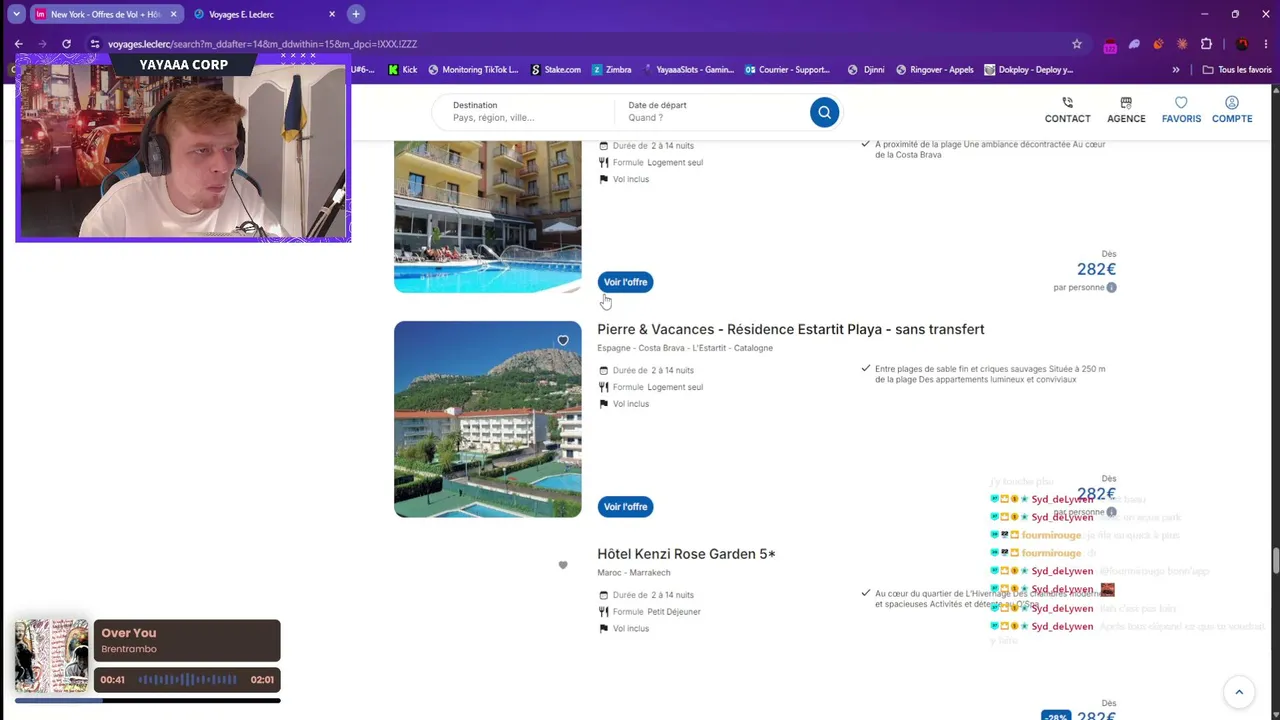Open the Monitoring TikTok bookmark
The image size is (1280, 720).
tap(473, 70)
